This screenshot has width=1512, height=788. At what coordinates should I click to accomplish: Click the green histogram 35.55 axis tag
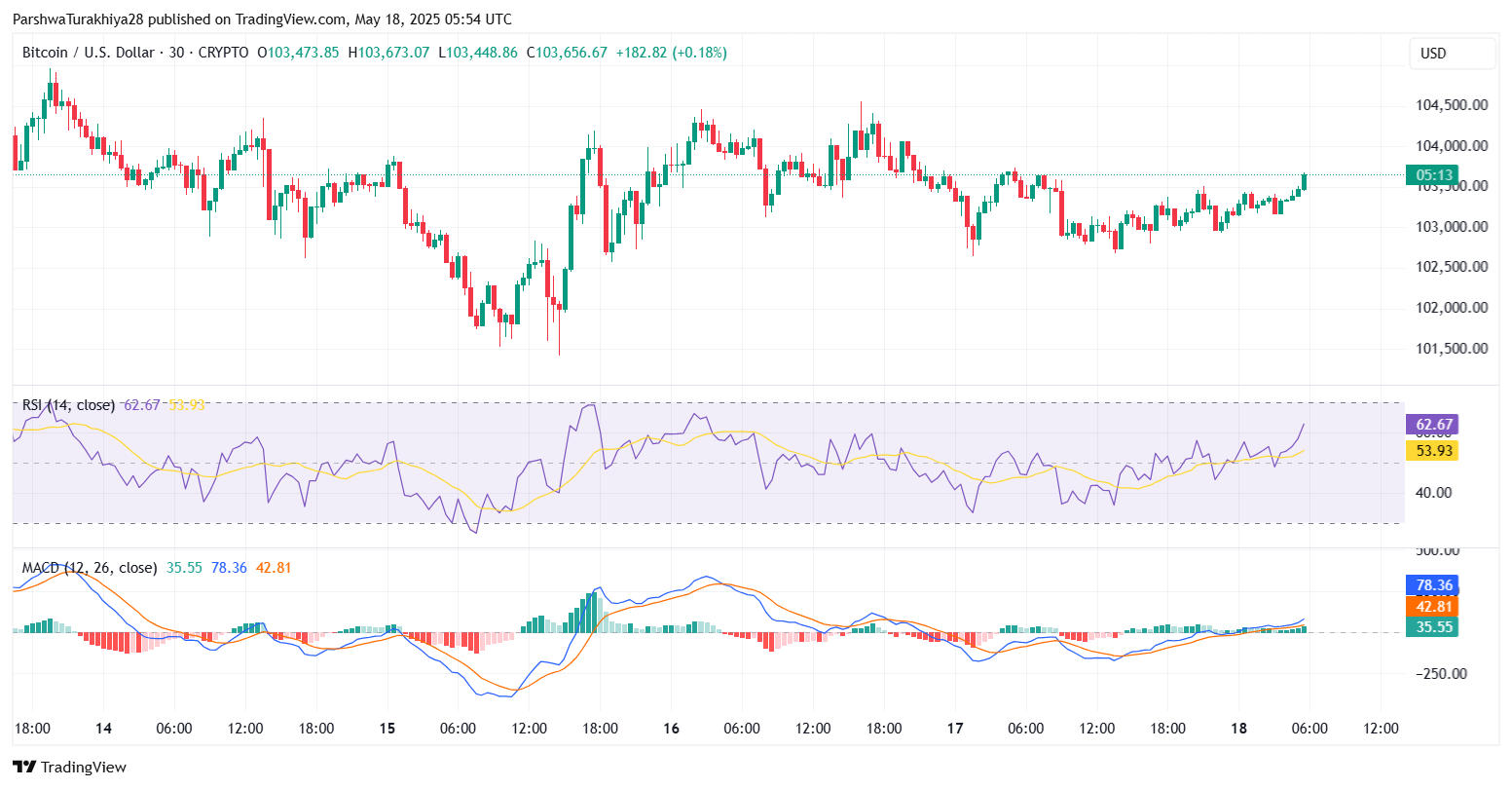(1433, 626)
